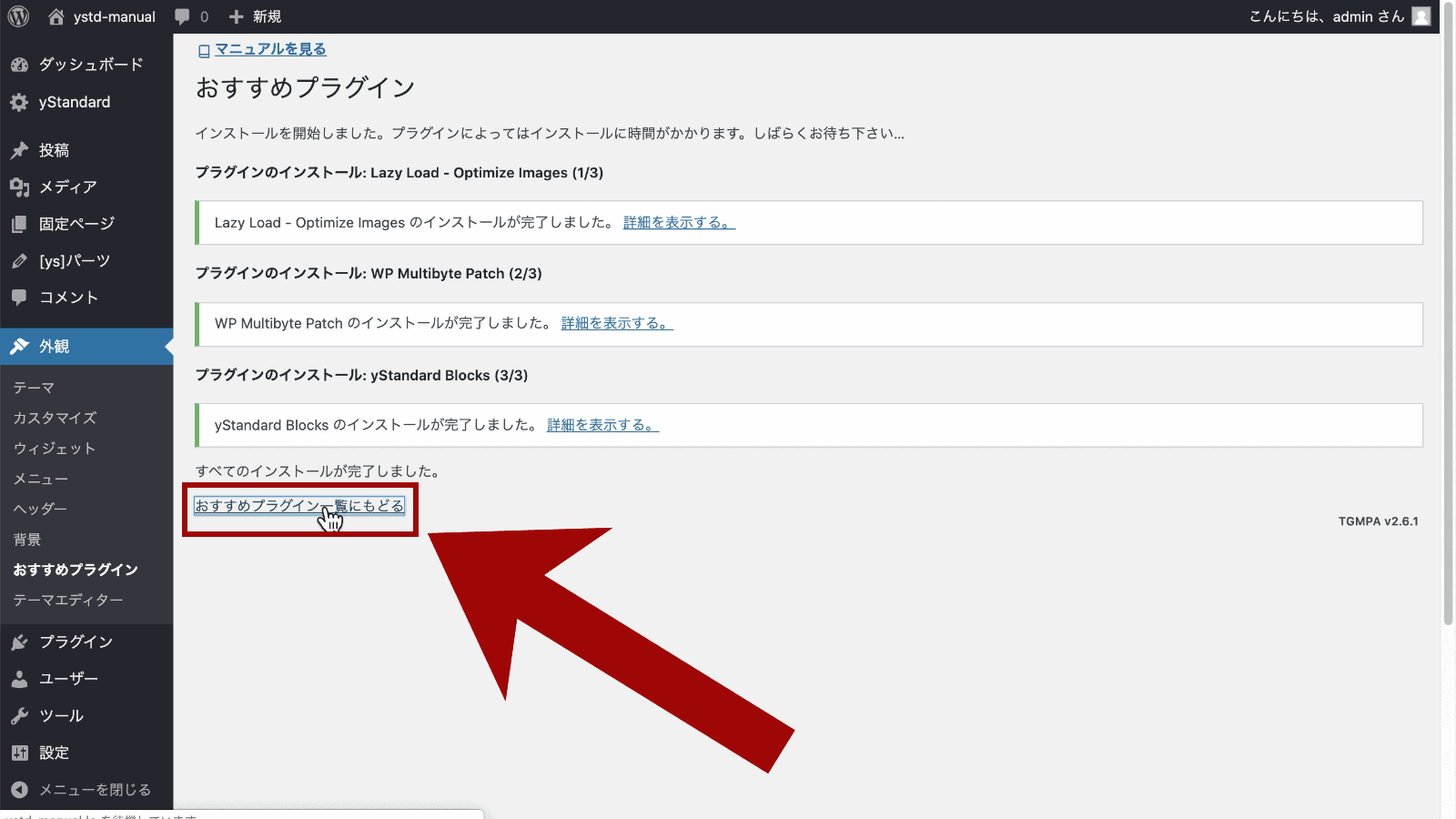Open the yStandard menu
This screenshot has height=819, width=1456.
(x=86, y=102)
